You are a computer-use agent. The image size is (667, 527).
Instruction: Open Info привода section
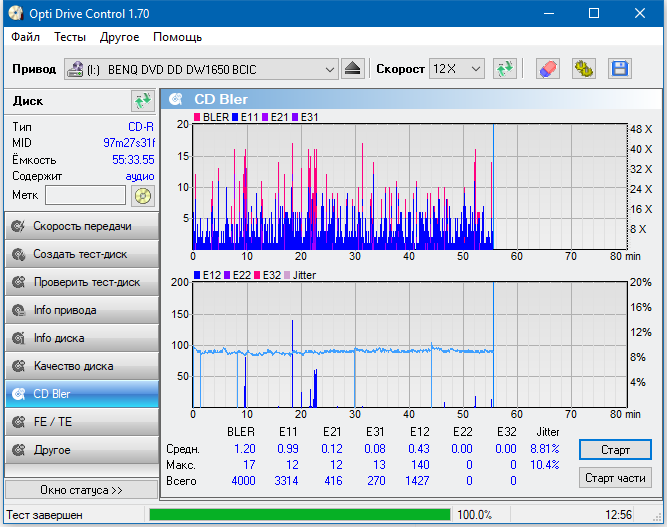click(80, 310)
